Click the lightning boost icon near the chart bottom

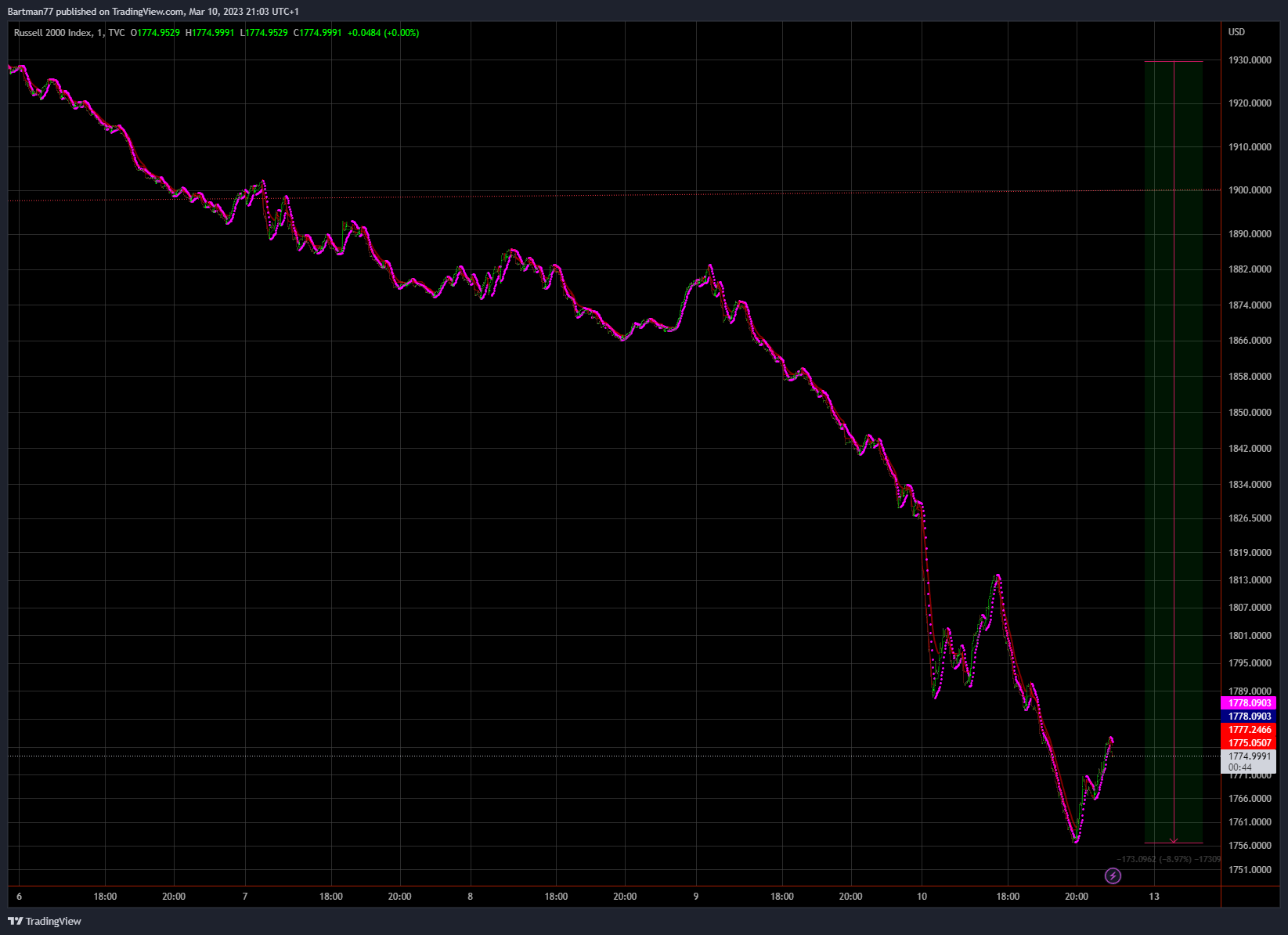coord(1113,875)
